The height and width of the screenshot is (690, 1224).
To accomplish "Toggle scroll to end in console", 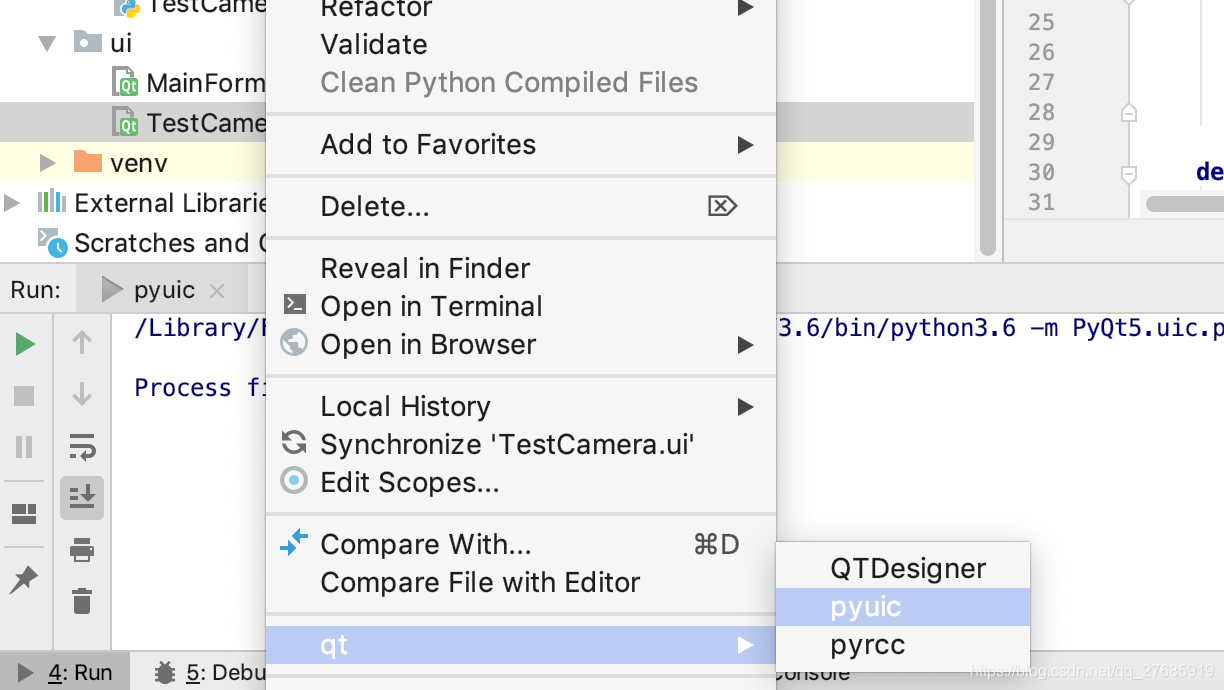I will (x=82, y=498).
